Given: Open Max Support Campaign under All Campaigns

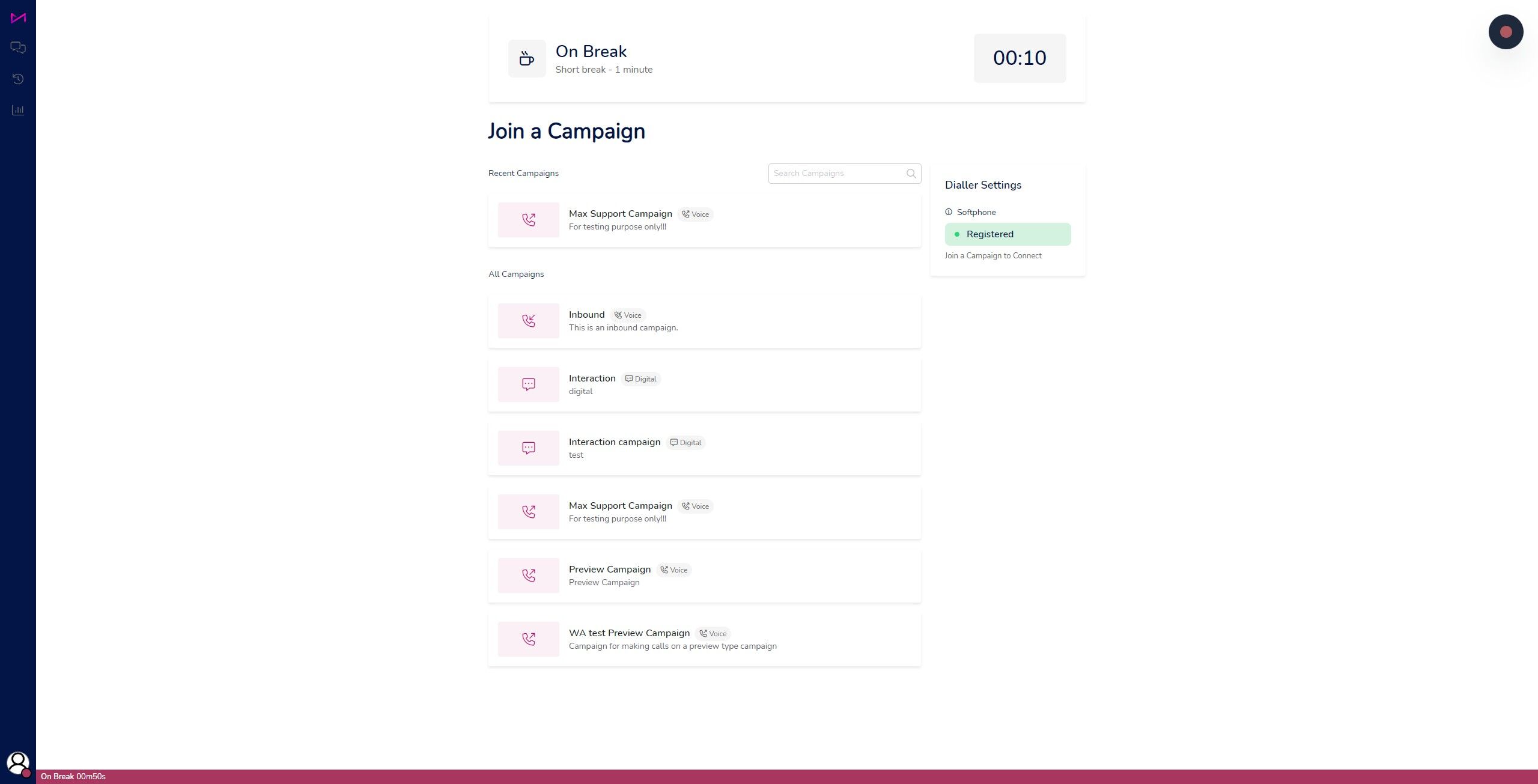Looking at the screenshot, I should click(x=704, y=512).
